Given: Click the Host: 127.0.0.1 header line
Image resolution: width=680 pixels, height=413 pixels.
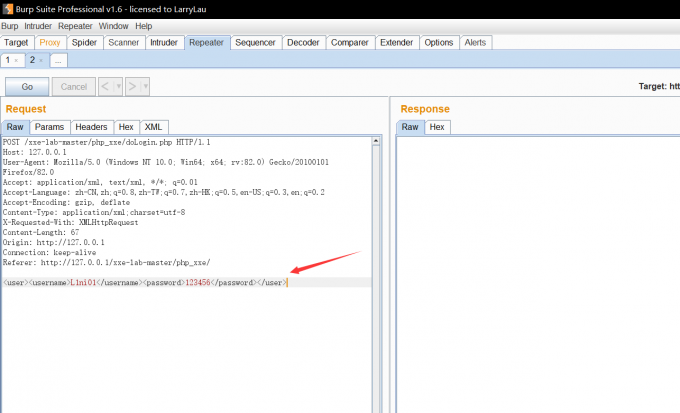Looking at the screenshot, I should coord(35,152).
